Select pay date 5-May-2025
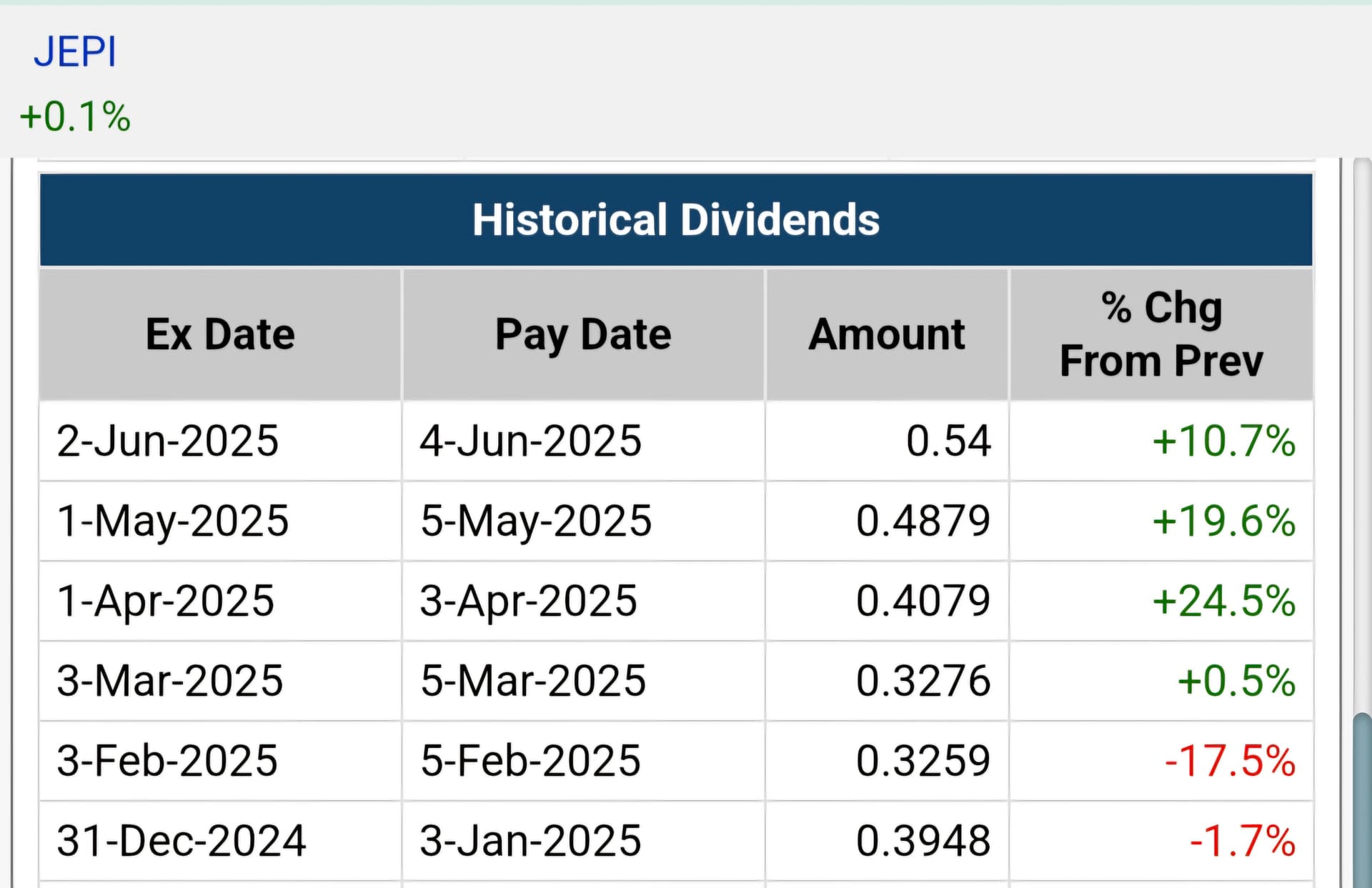This screenshot has height=888, width=1372. pyautogui.click(x=536, y=521)
